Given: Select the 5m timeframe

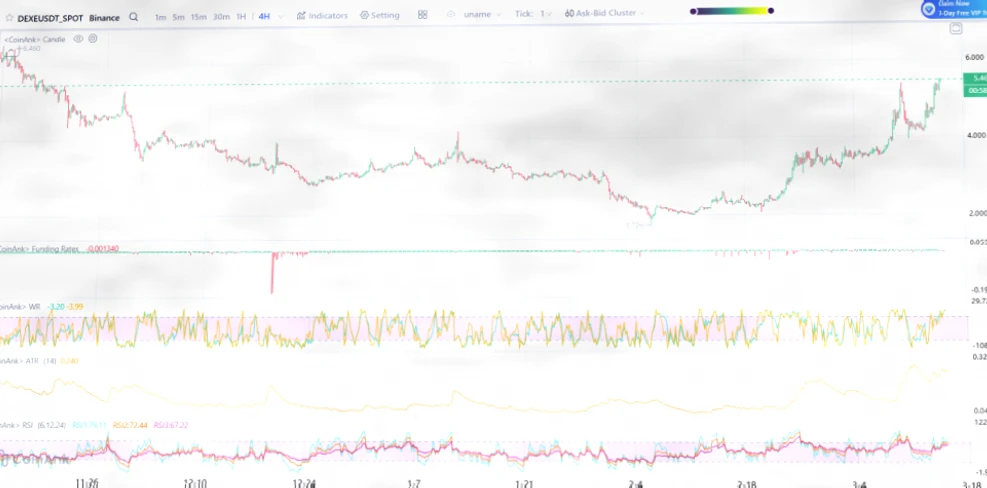Looking at the screenshot, I should pyautogui.click(x=179, y=17).
